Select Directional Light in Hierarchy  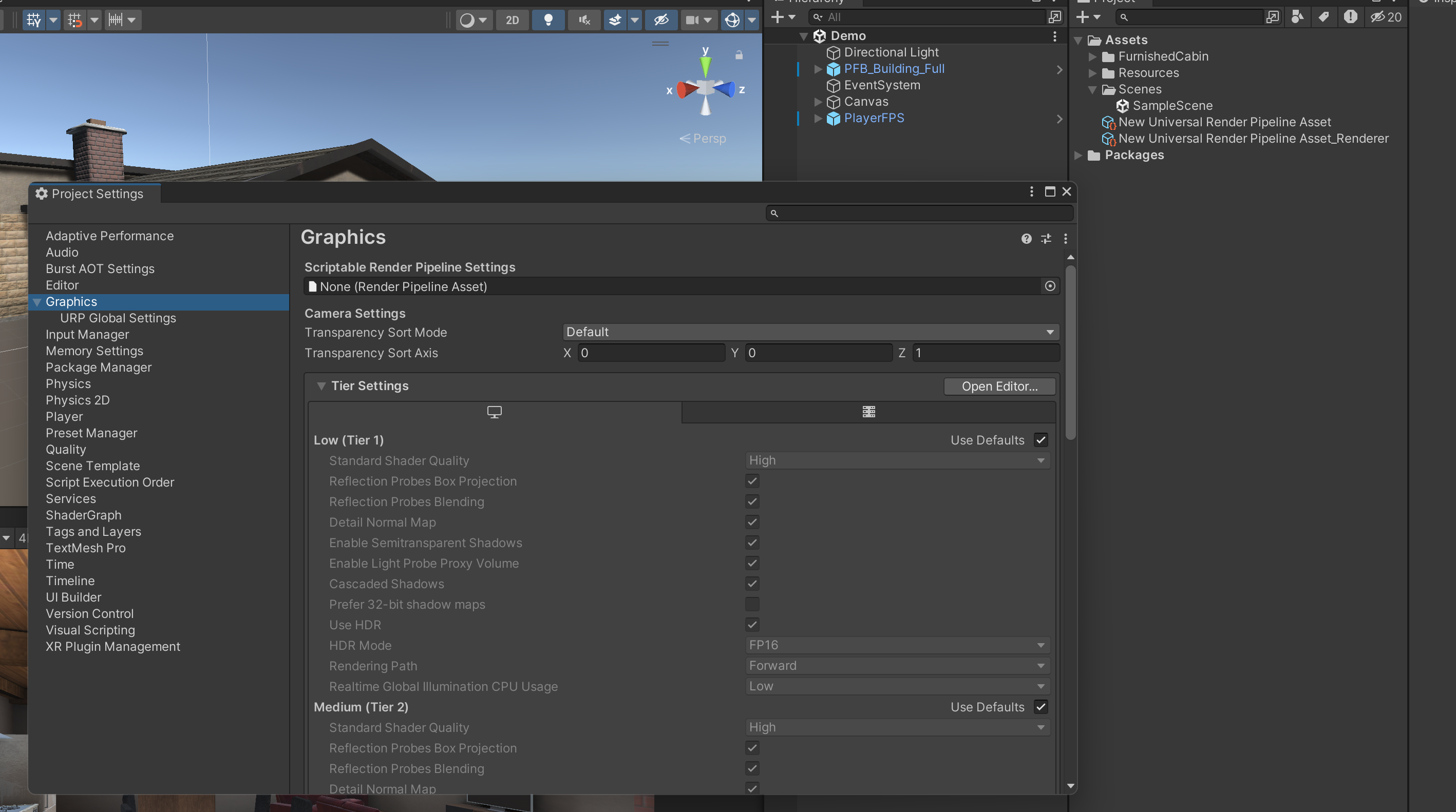pos(891,52)
